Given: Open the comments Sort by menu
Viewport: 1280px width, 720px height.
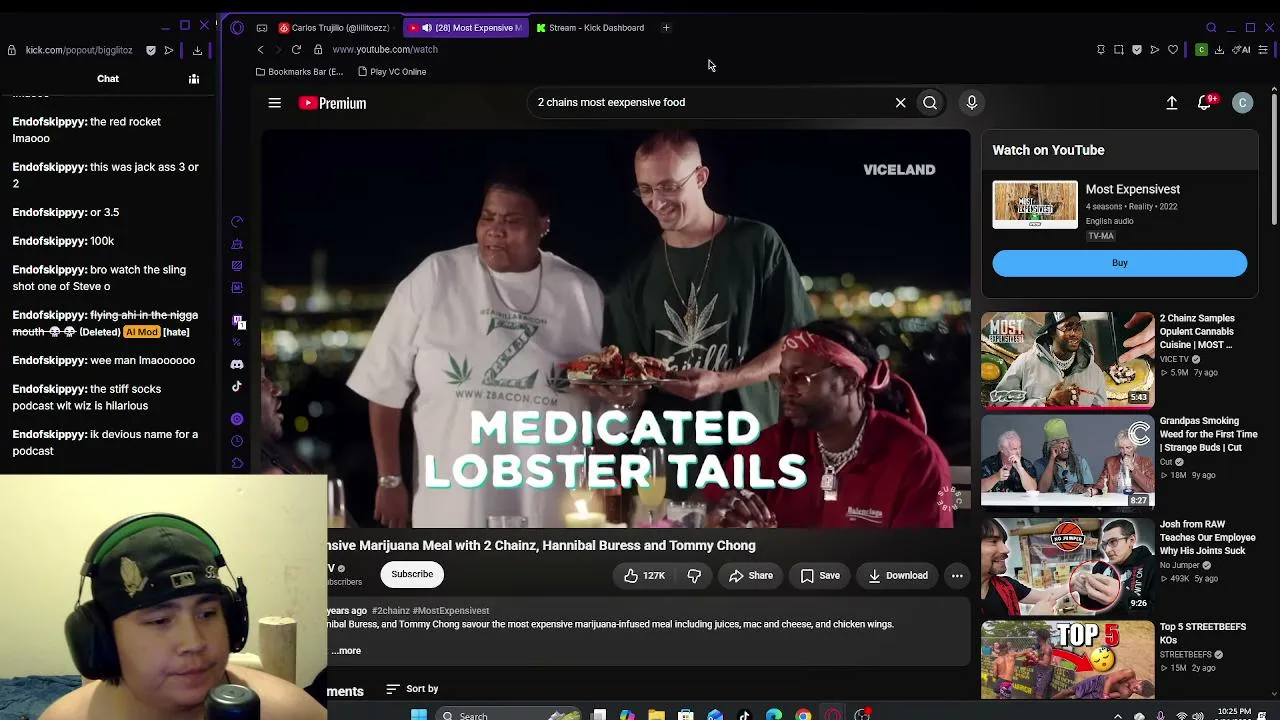Looking at the screenshot, I should [412, 689].
